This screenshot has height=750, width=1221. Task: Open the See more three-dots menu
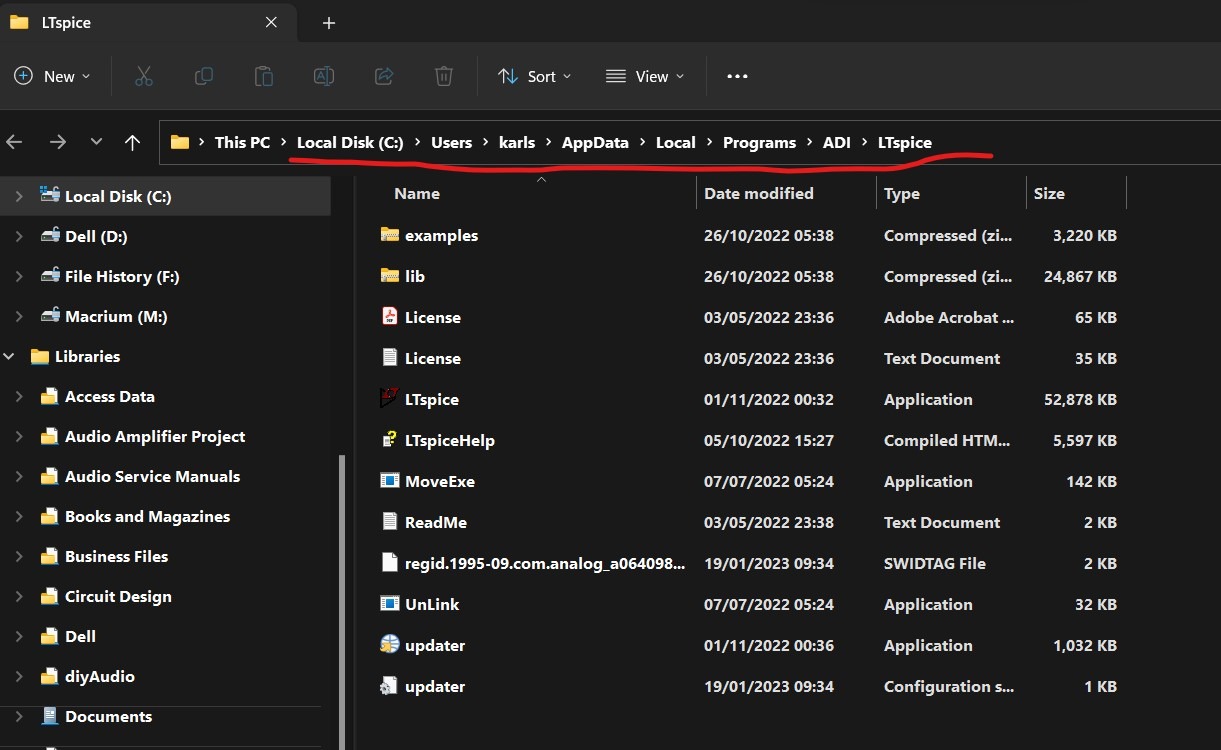point(737,76)
